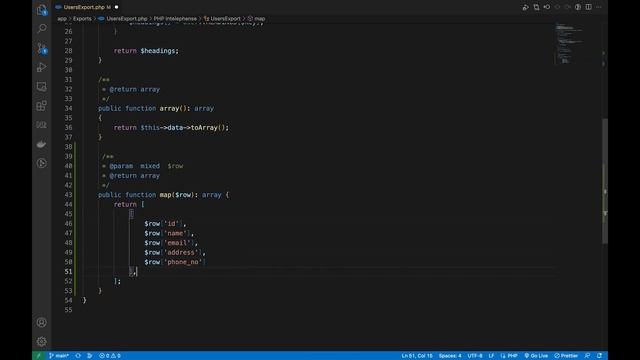Click the minimap code preview
The image size is (640, 360).
(x=568, y=43)
